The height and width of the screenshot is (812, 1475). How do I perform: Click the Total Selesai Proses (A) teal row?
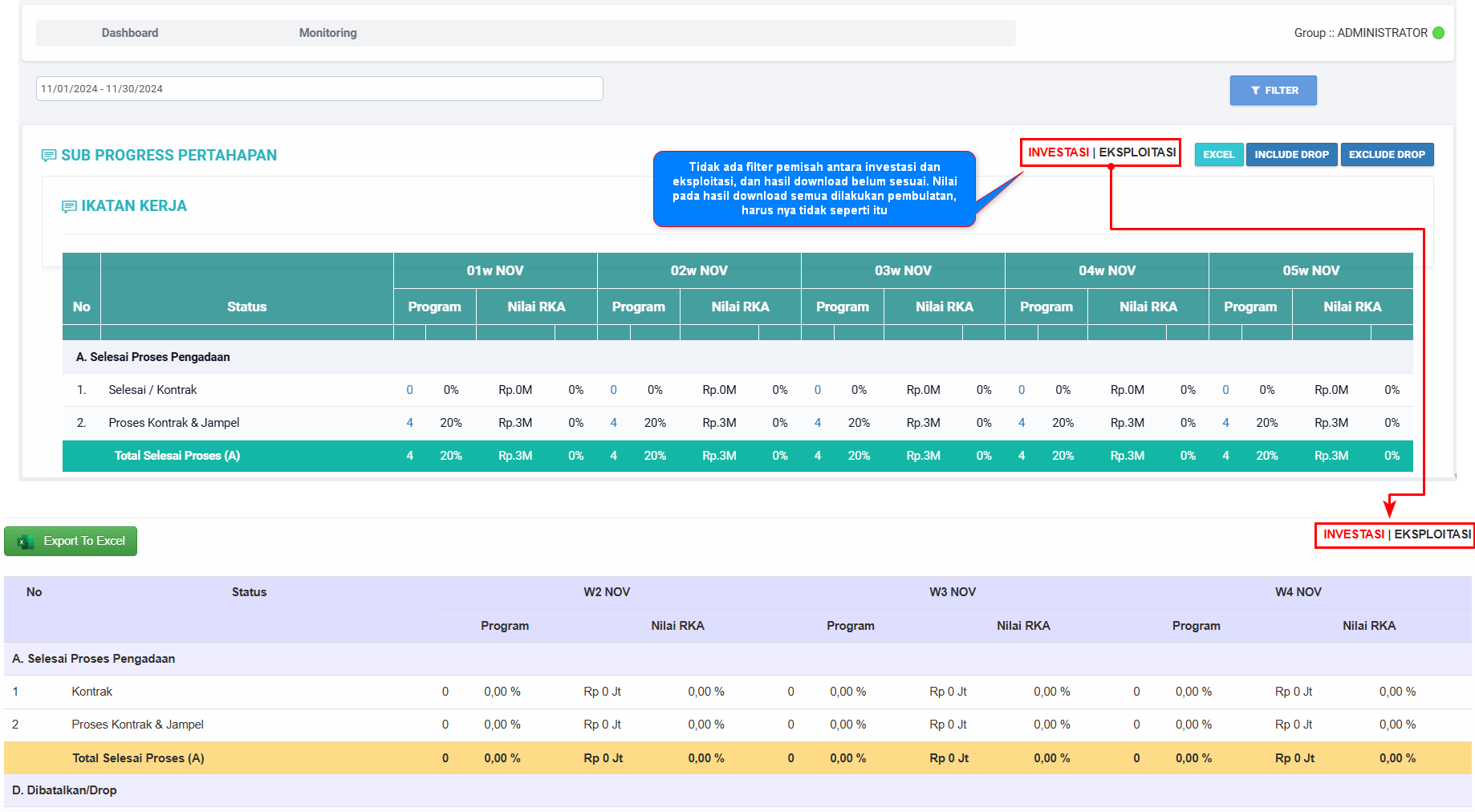coord(177,456)
